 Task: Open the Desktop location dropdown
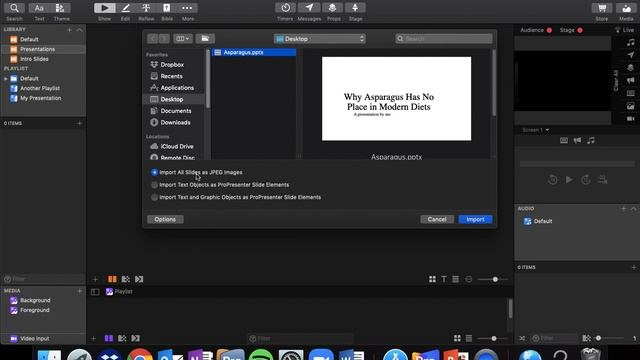[x=320, y=39]
